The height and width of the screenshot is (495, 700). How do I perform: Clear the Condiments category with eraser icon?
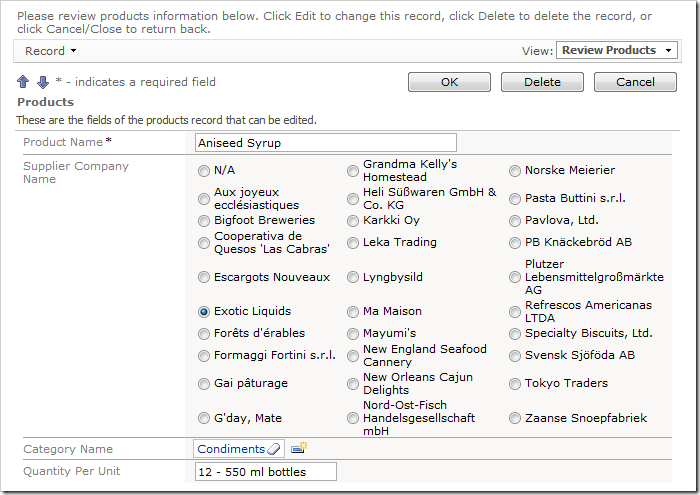(x=275, y=450)
